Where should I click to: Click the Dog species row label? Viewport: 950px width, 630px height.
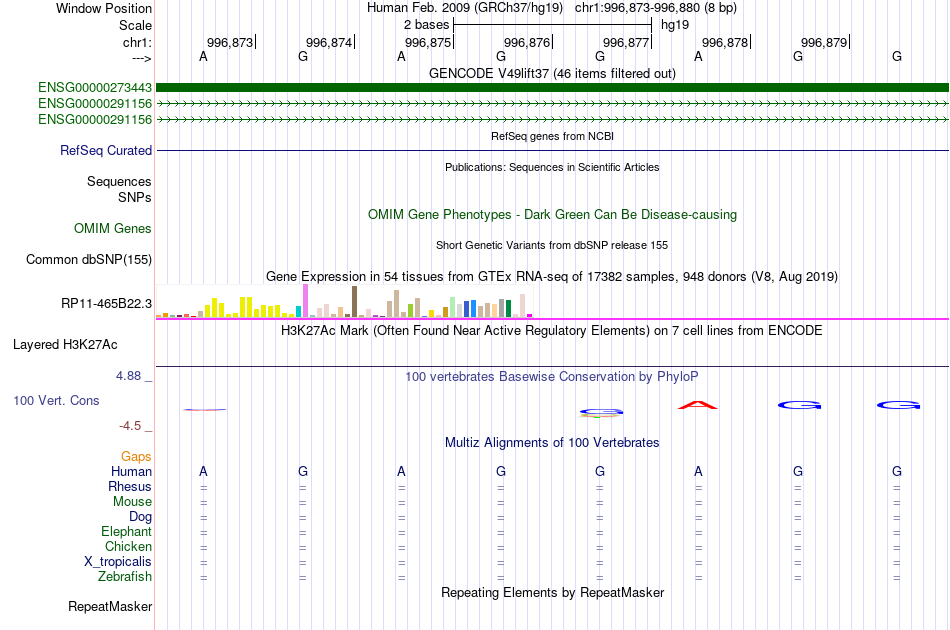[141, 517]
